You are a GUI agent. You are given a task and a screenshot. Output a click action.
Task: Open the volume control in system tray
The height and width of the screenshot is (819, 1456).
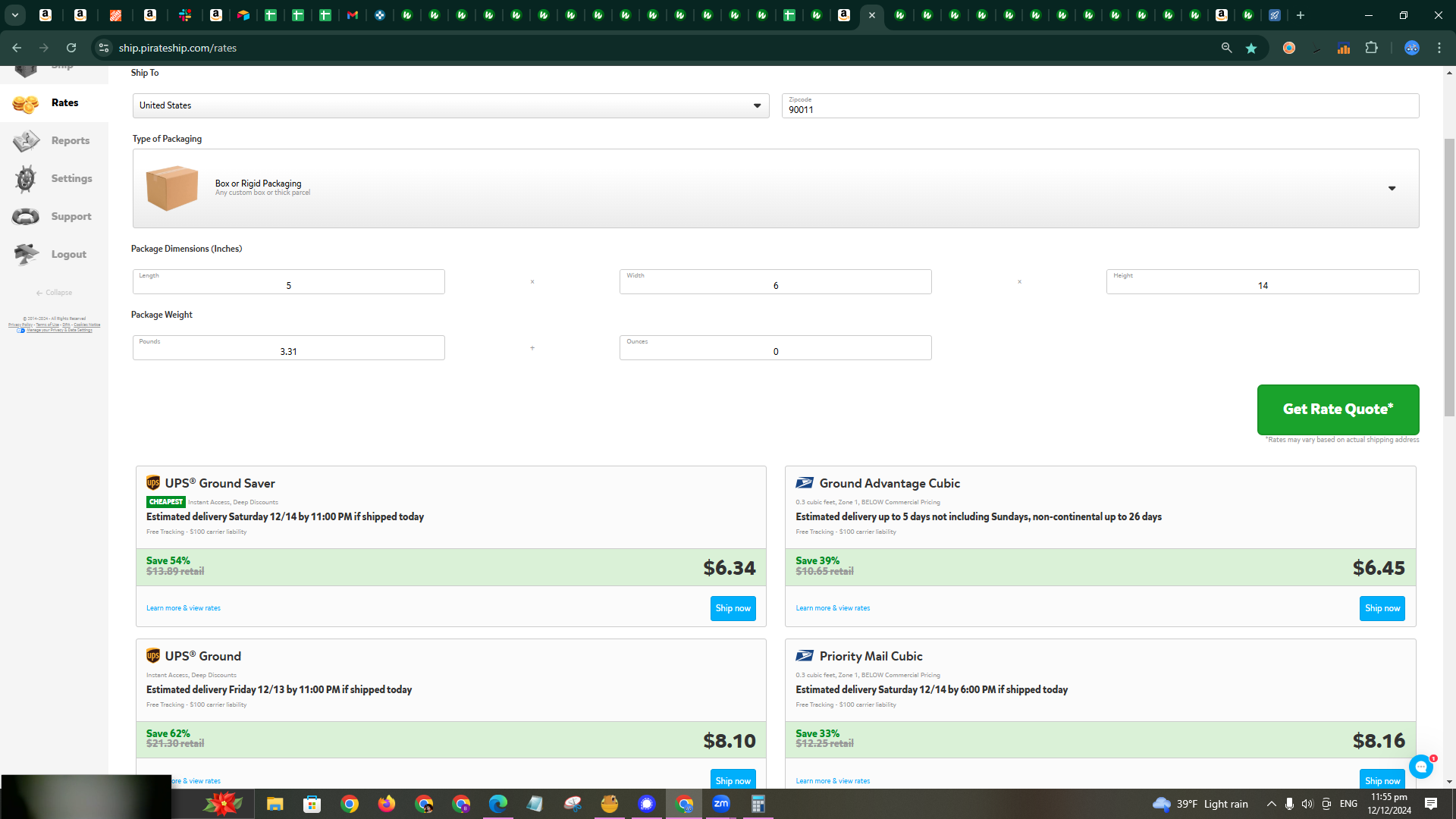1307,804
